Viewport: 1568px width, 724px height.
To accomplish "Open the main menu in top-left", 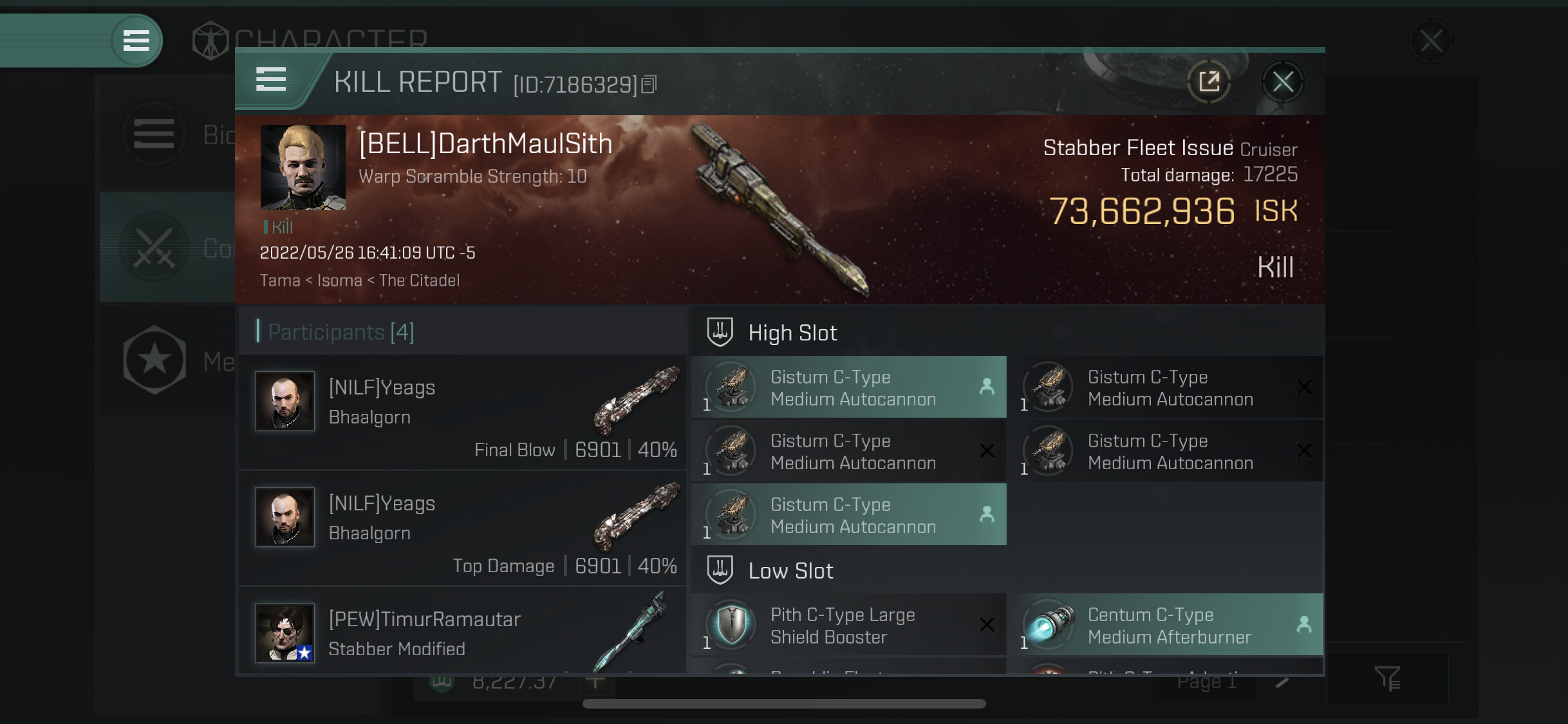I will tap(136, 41).
